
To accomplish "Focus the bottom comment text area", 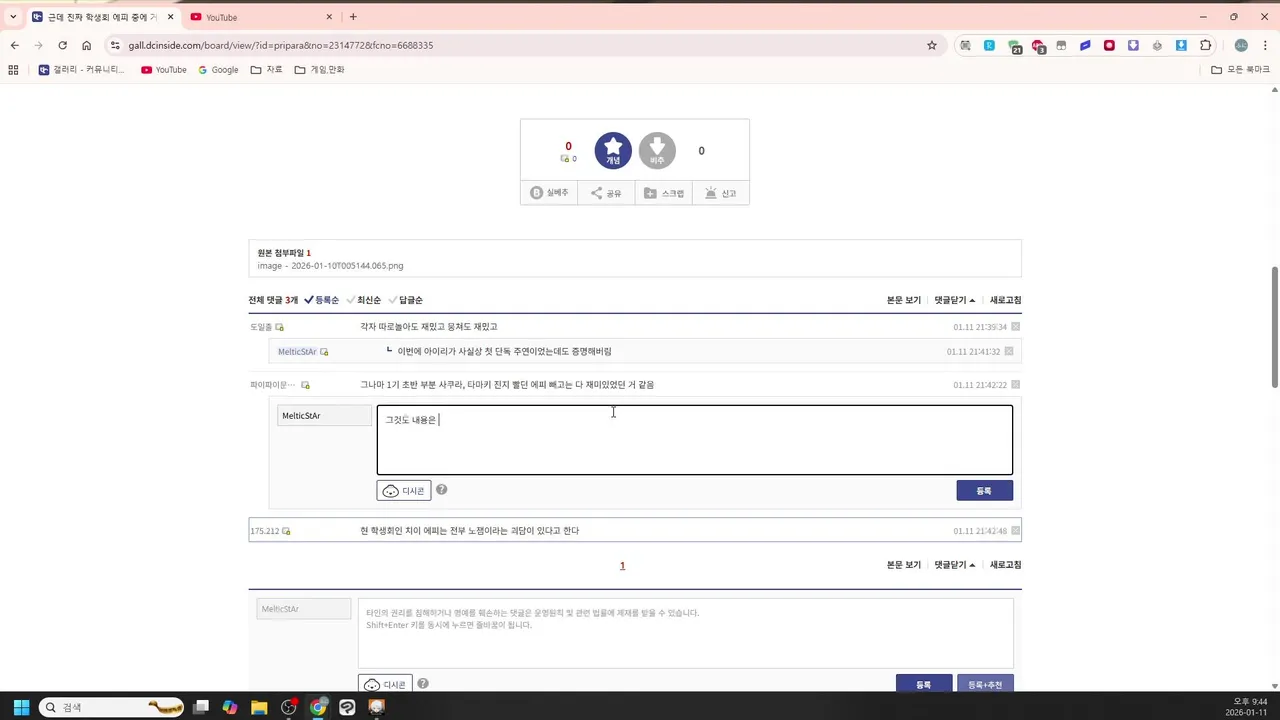I will click(x=686, y=633).
